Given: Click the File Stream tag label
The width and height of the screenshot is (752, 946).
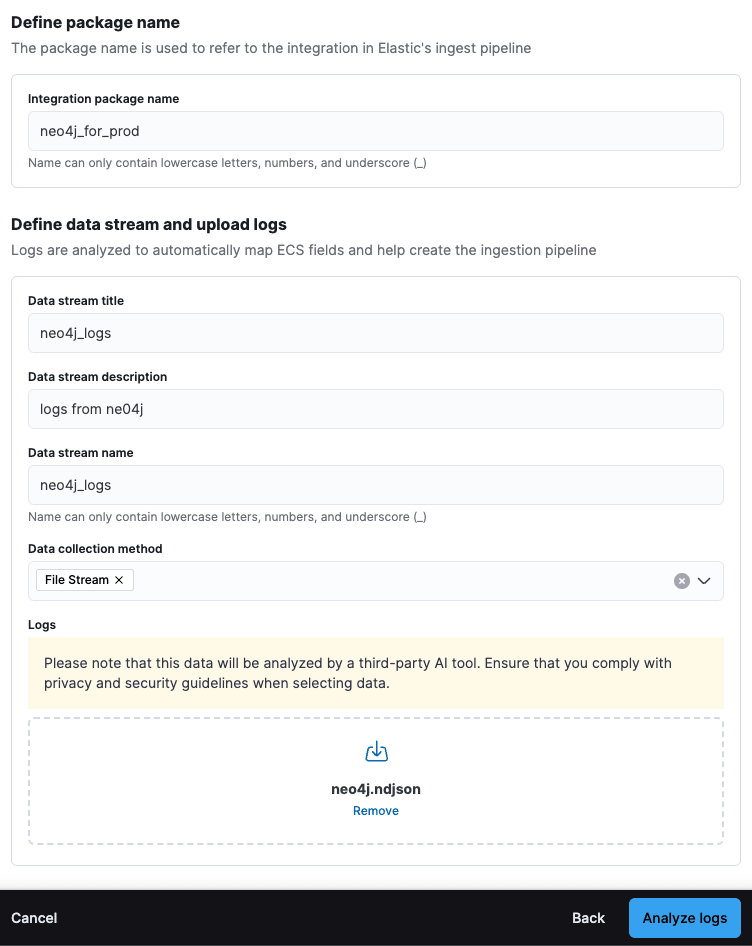Looking at the screenshot, I should pyautogui.click(x=72, y=579).
